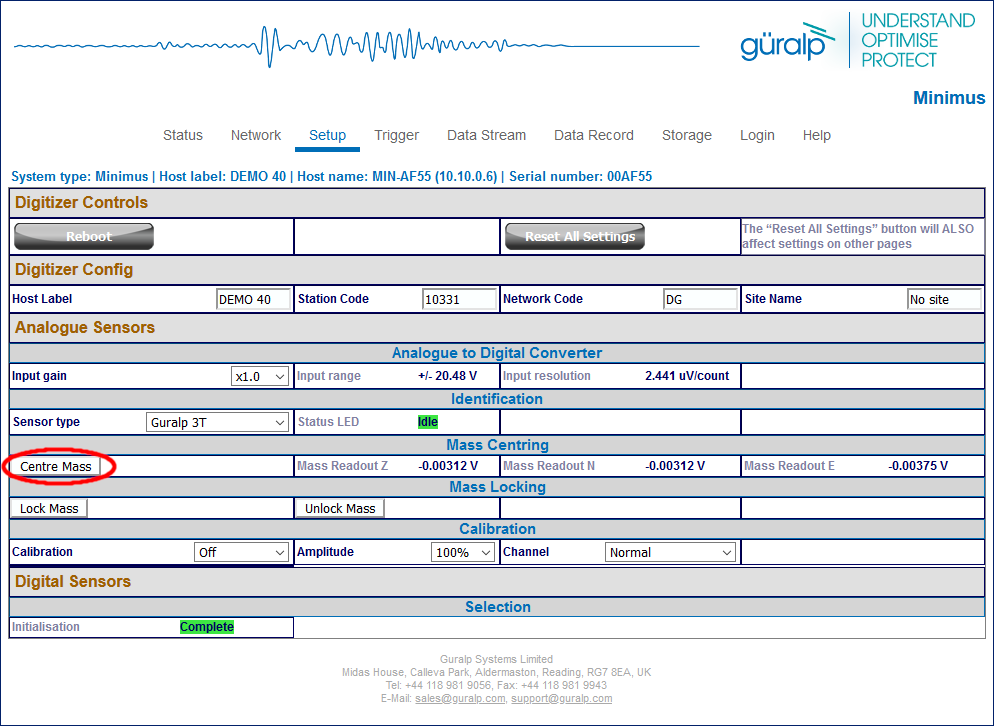
Task: Click the Analogue to Digital Converter heading
Action: (x=497, y=353)
